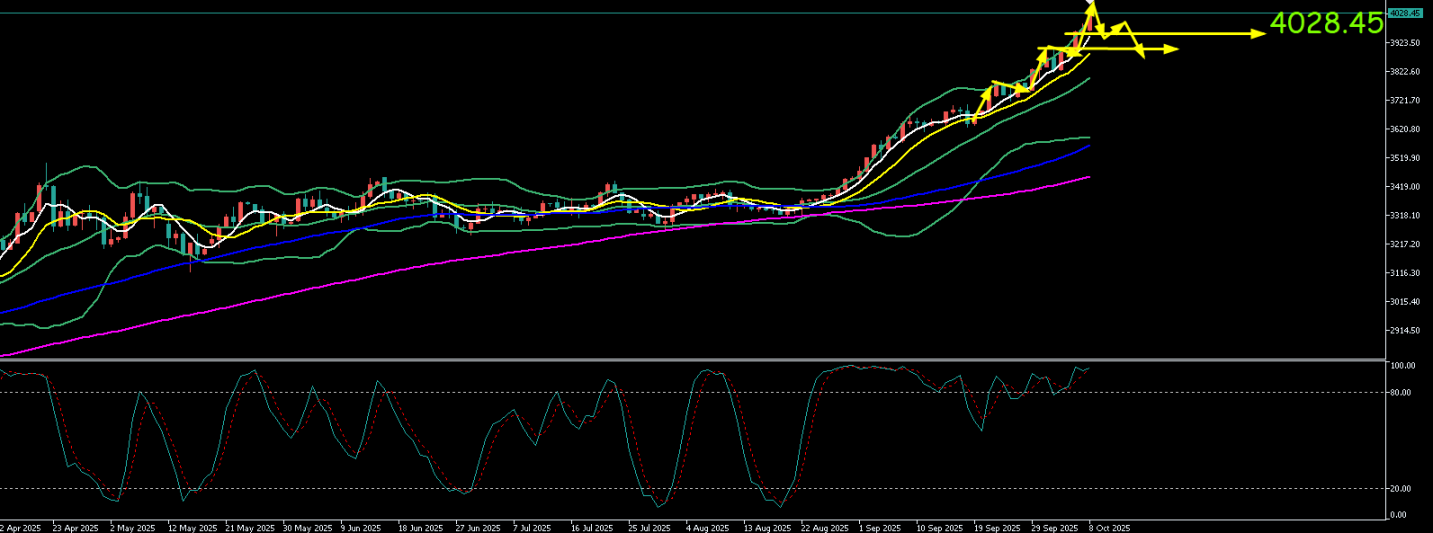
Task: Click the oscillator 80.00 level label
Action: coord(1401,392)
